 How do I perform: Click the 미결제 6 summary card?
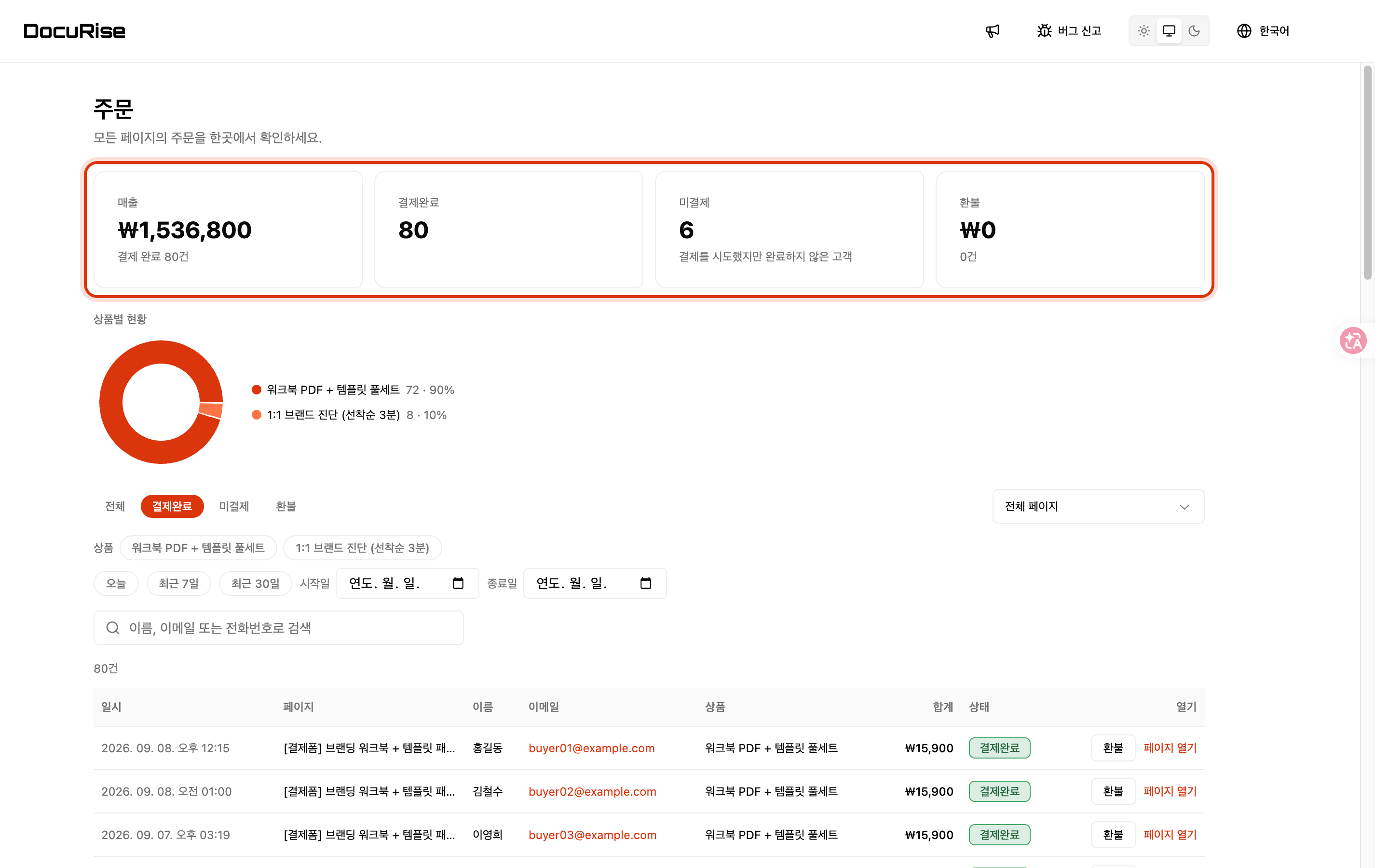(789, 229)
